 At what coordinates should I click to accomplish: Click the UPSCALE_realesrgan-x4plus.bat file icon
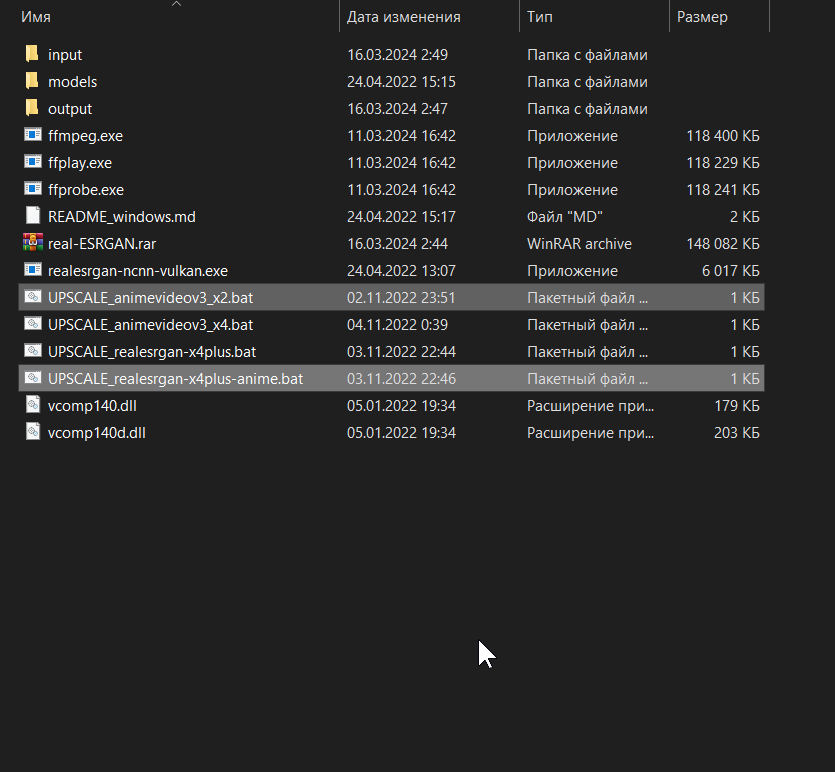pyautogui.click(x=32, y=351)
